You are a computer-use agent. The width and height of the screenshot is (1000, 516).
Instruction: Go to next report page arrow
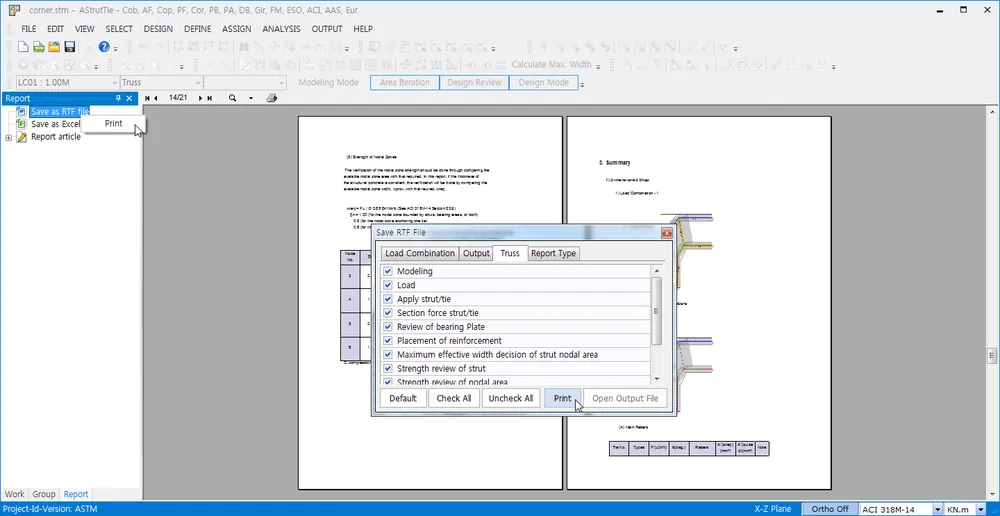coord(201,98)
